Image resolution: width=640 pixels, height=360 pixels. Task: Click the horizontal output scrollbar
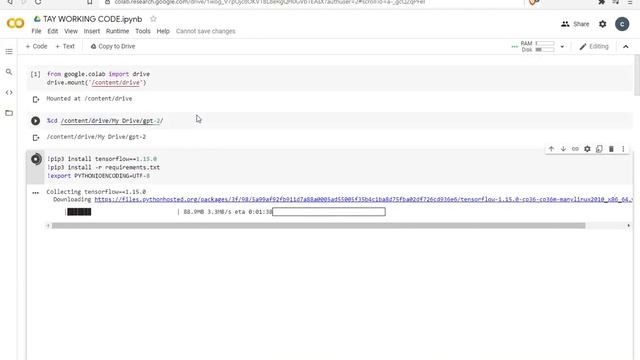tap(318, 225)
